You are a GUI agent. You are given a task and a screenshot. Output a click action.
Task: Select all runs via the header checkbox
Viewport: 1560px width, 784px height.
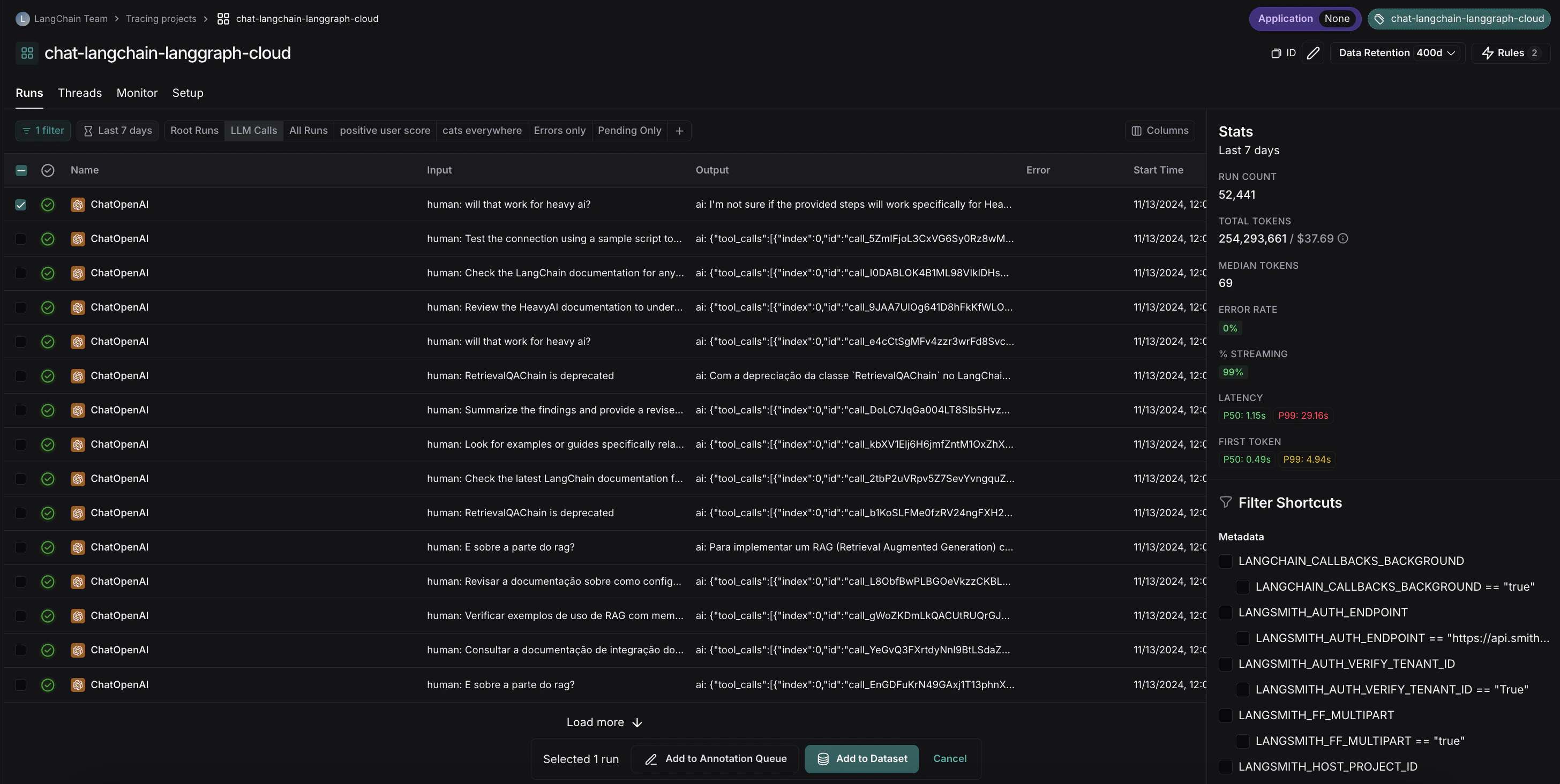click(x=20, y=170)
